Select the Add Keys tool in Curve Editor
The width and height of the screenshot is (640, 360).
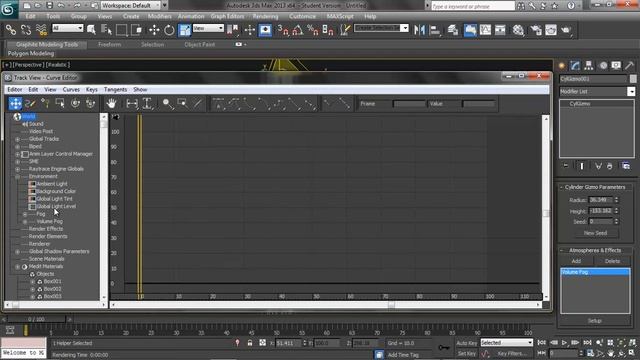click(45, 104)
